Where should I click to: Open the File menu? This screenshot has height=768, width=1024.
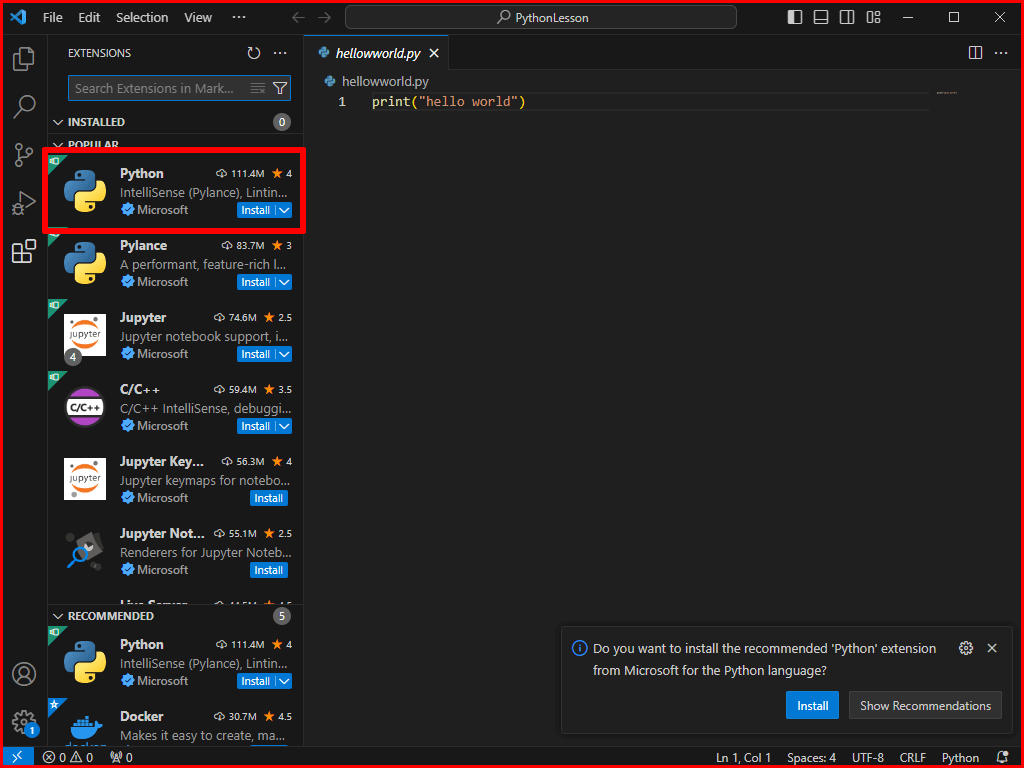point(53,18)
